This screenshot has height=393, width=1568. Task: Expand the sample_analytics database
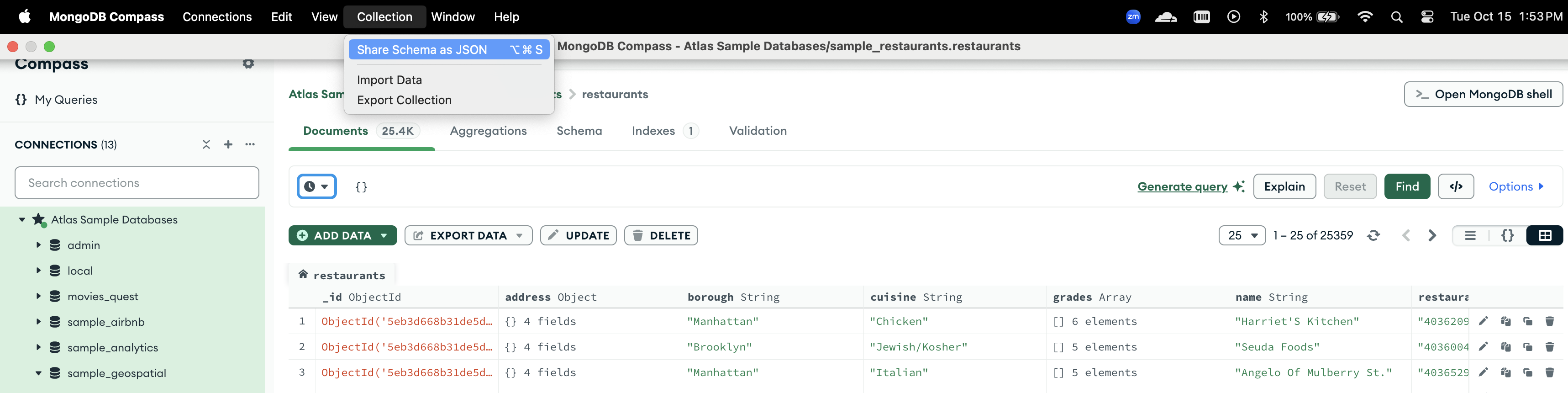coord(38,347)
